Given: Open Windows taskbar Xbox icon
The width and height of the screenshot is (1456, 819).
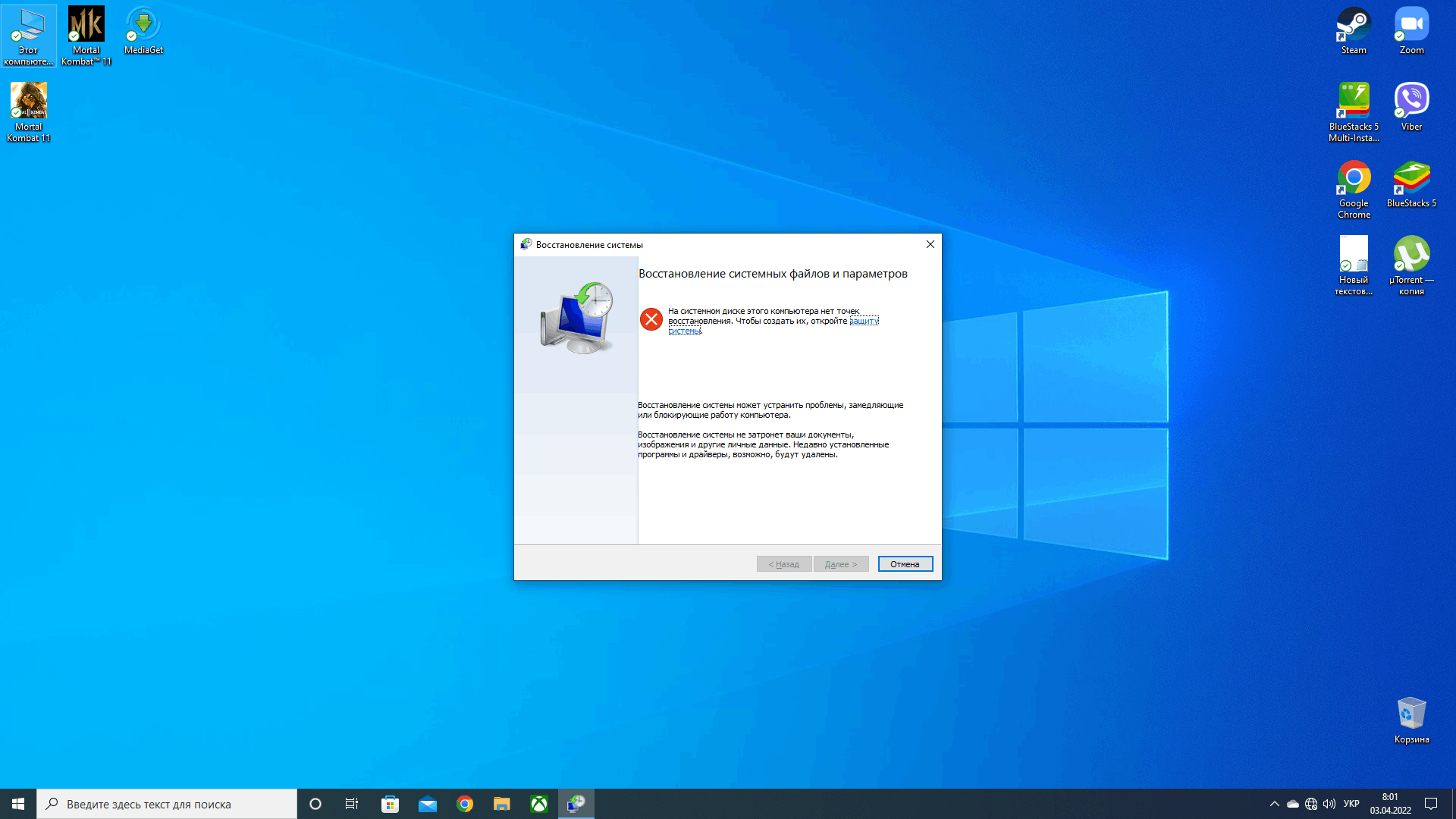Looking at the screenshot, I should click(539, 803).
